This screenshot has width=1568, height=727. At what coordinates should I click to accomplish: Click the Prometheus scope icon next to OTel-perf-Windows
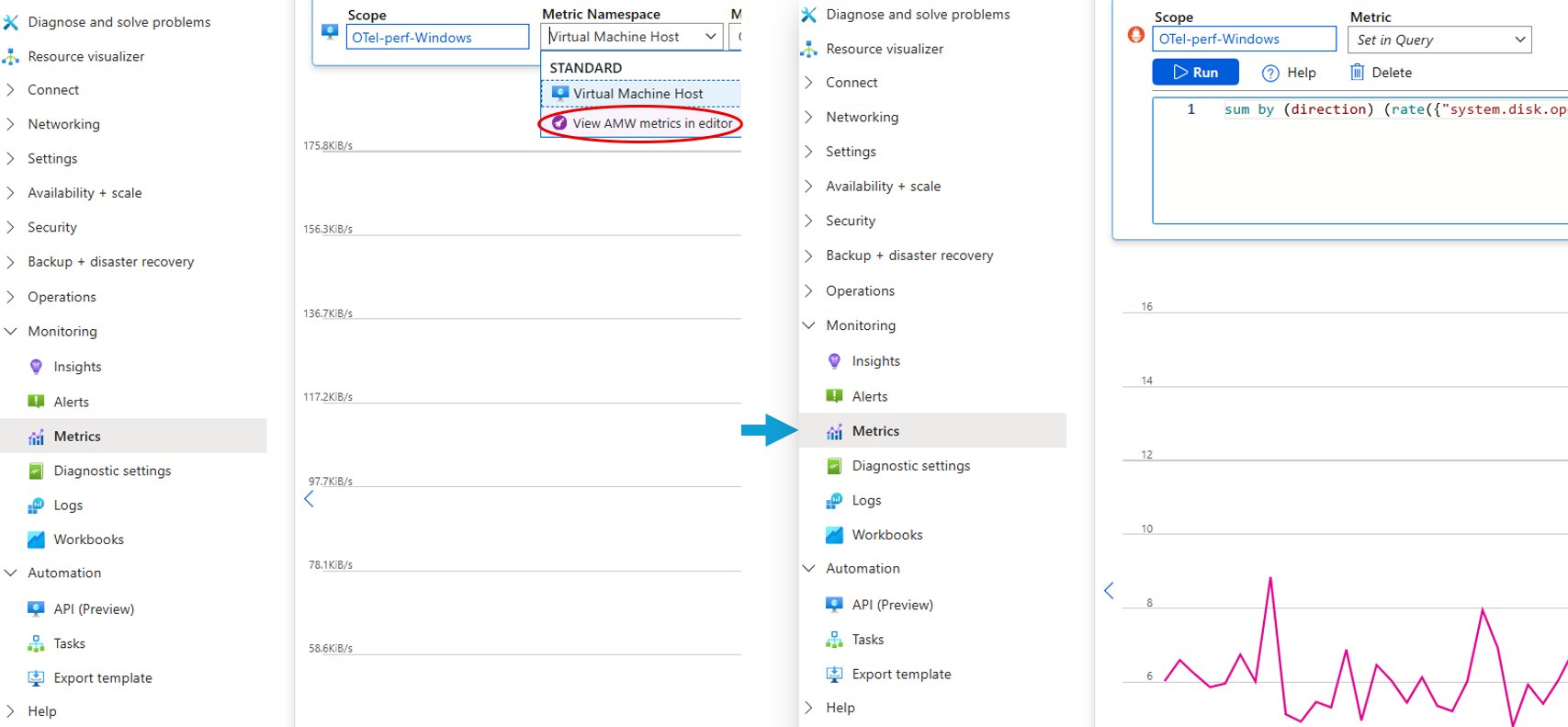coord(1136,36)
